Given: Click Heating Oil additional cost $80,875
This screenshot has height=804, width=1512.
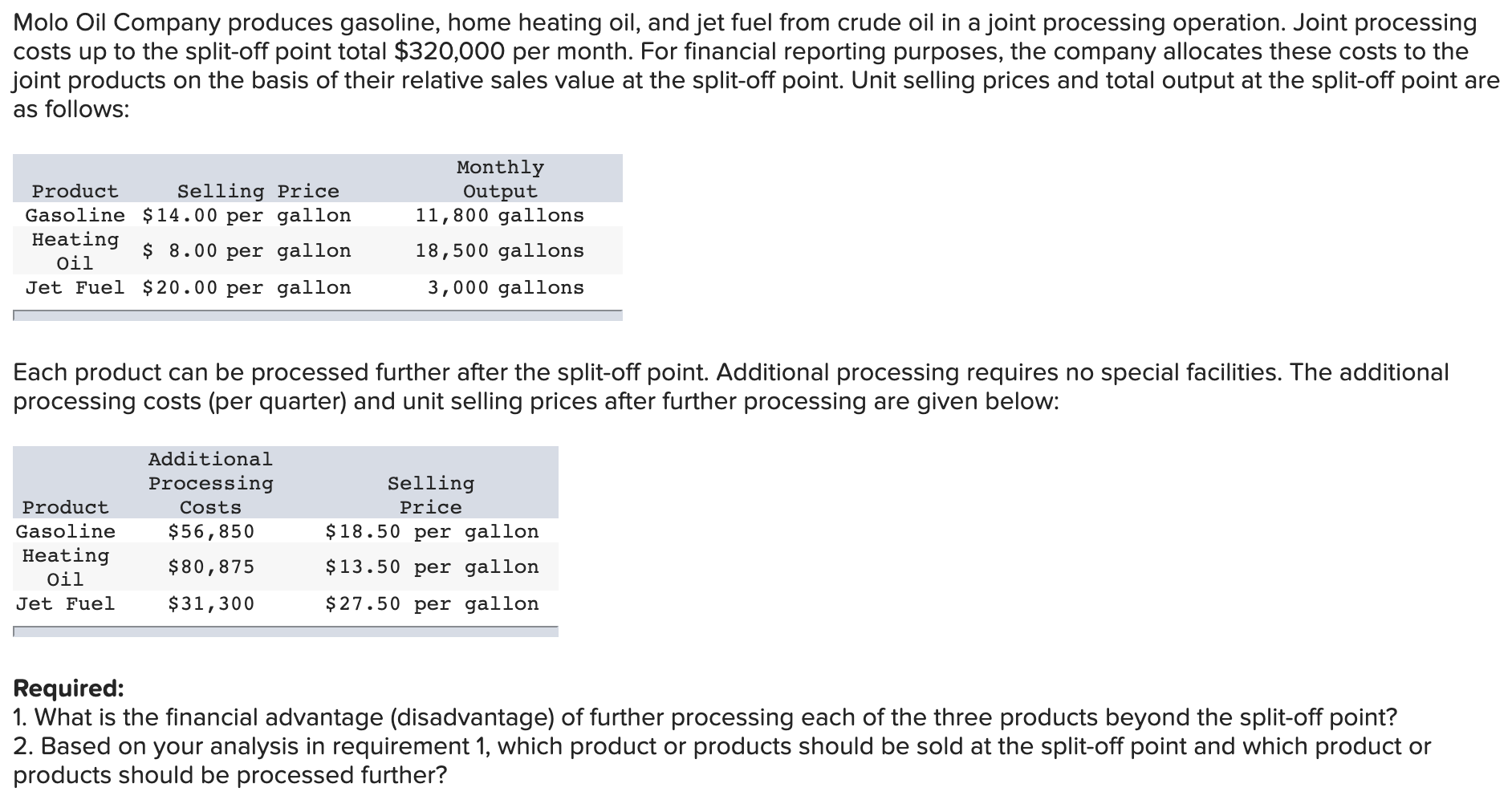Looking at the screenshot, I should point(211,566).
